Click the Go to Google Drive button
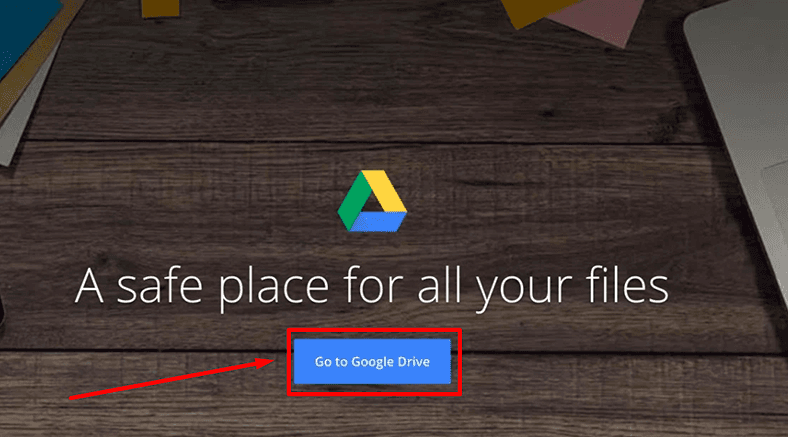788x437 pixels. coord(372,361)
